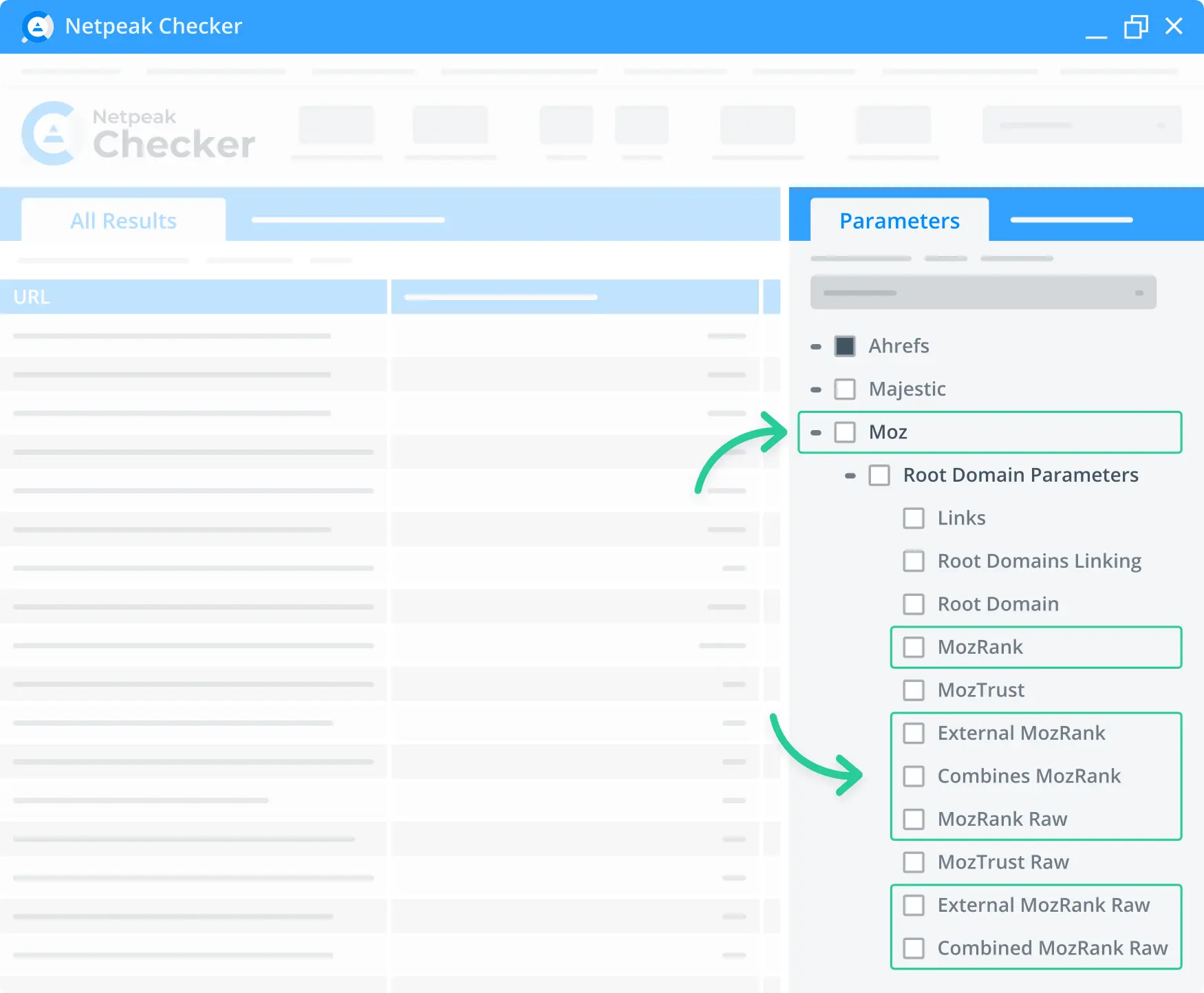
Task: Tick the Root Domains Linking checkbox
Action: (914, 562)
